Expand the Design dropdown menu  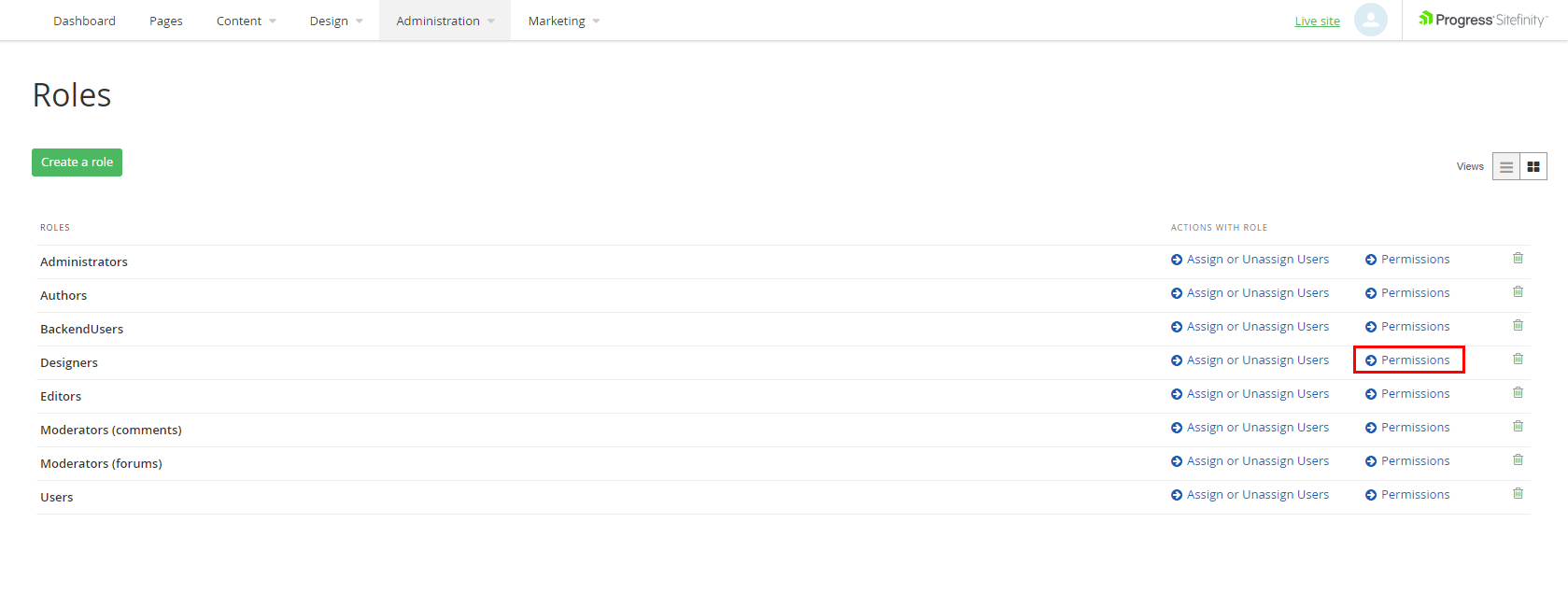(336, 21)
